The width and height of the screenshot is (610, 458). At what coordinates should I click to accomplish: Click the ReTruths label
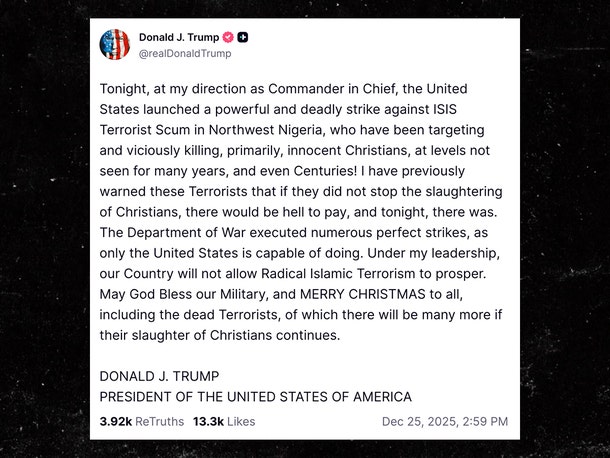click(159, 421)
